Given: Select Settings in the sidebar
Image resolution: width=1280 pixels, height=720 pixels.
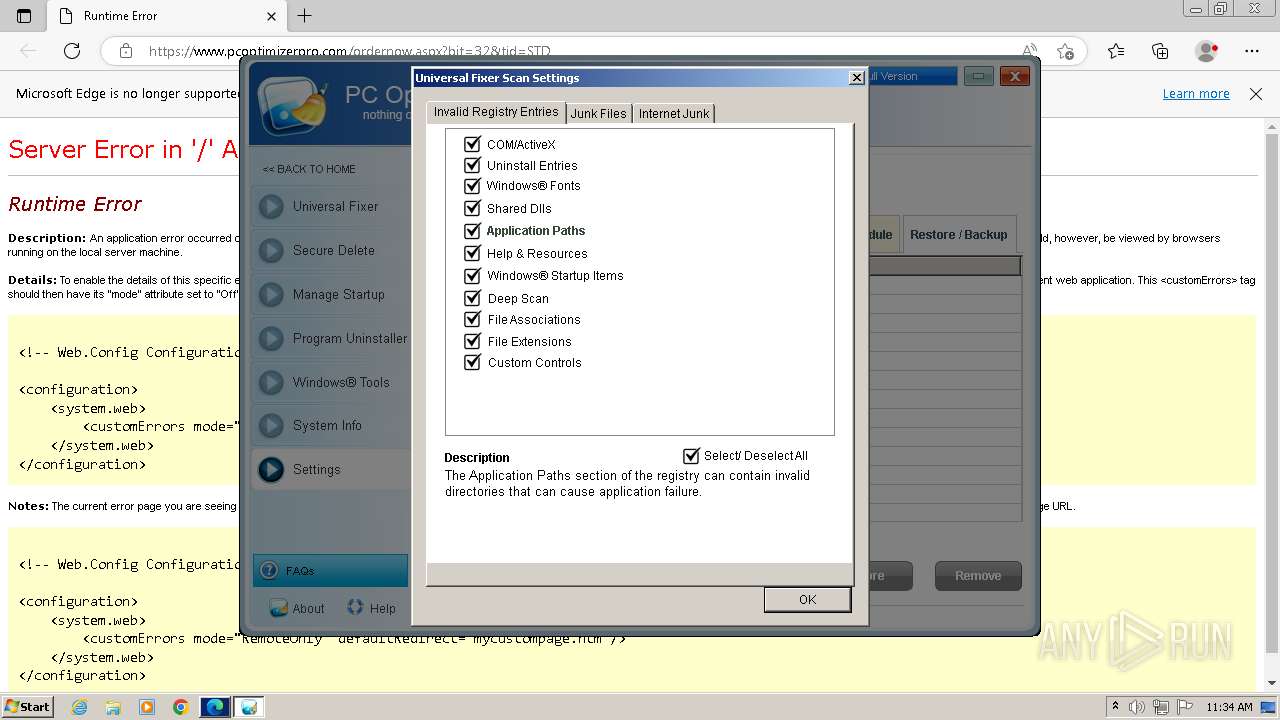Looking at the screenshot, I should (x=331, y=469).
